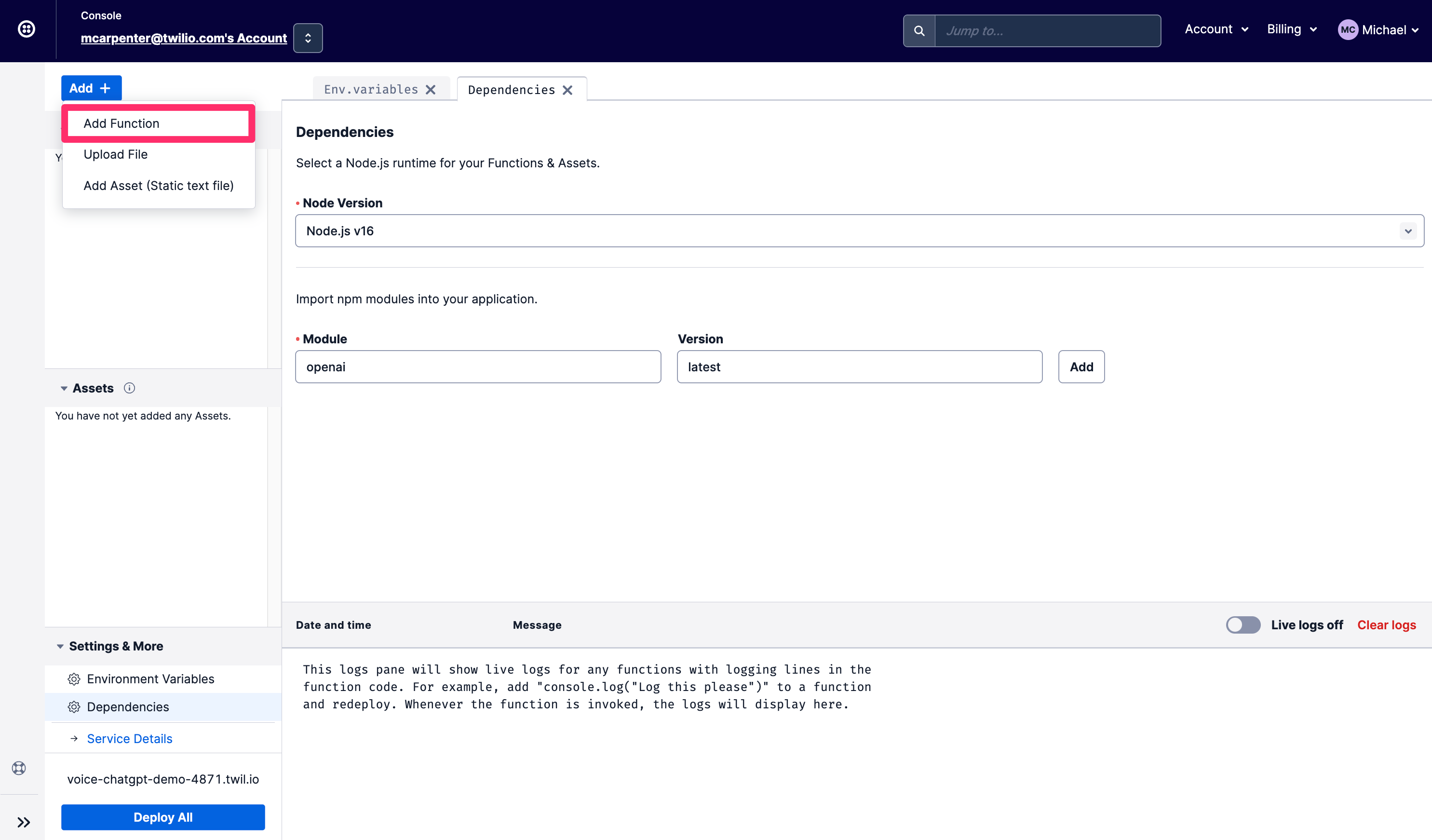Toggle the Live logs off switch
Image resolution: width=1432 pixels, height=840 pixels.
pos(1242,625)
